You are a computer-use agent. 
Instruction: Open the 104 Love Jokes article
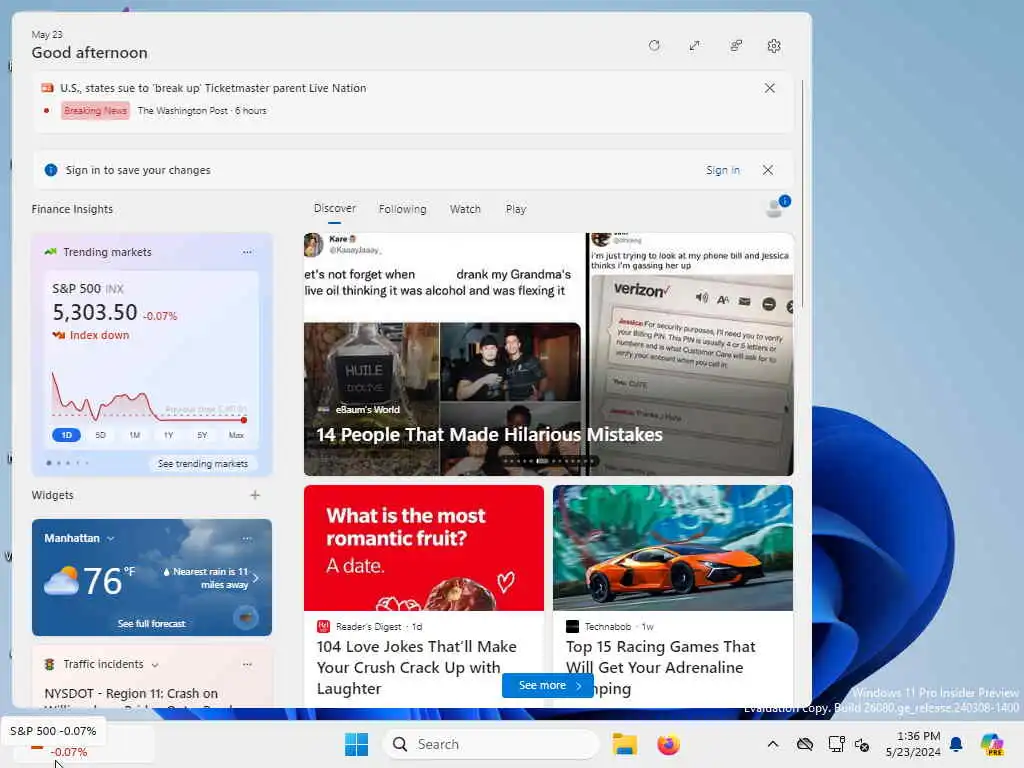[x=417, y=667]
